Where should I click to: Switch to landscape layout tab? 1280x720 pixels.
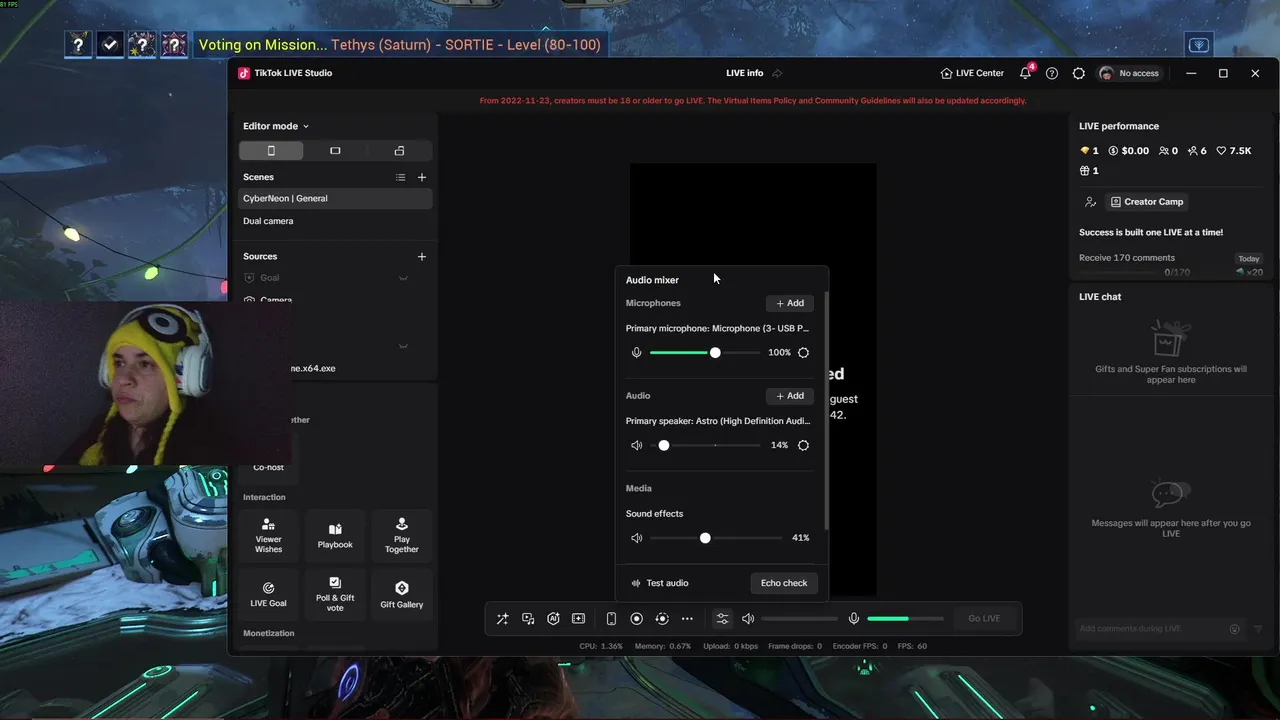pos(335,151)
